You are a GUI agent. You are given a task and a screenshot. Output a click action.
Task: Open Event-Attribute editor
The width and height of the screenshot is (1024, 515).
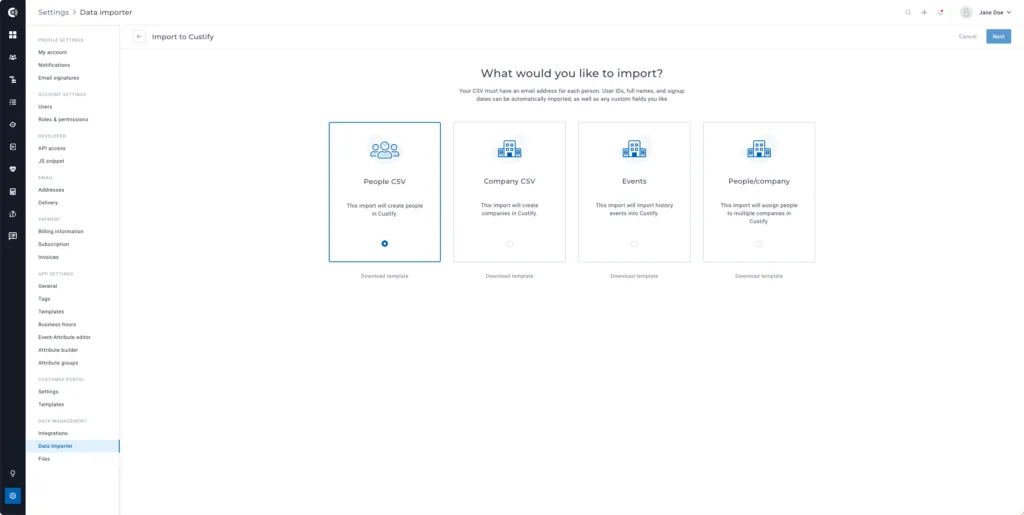tap(64, 337)
